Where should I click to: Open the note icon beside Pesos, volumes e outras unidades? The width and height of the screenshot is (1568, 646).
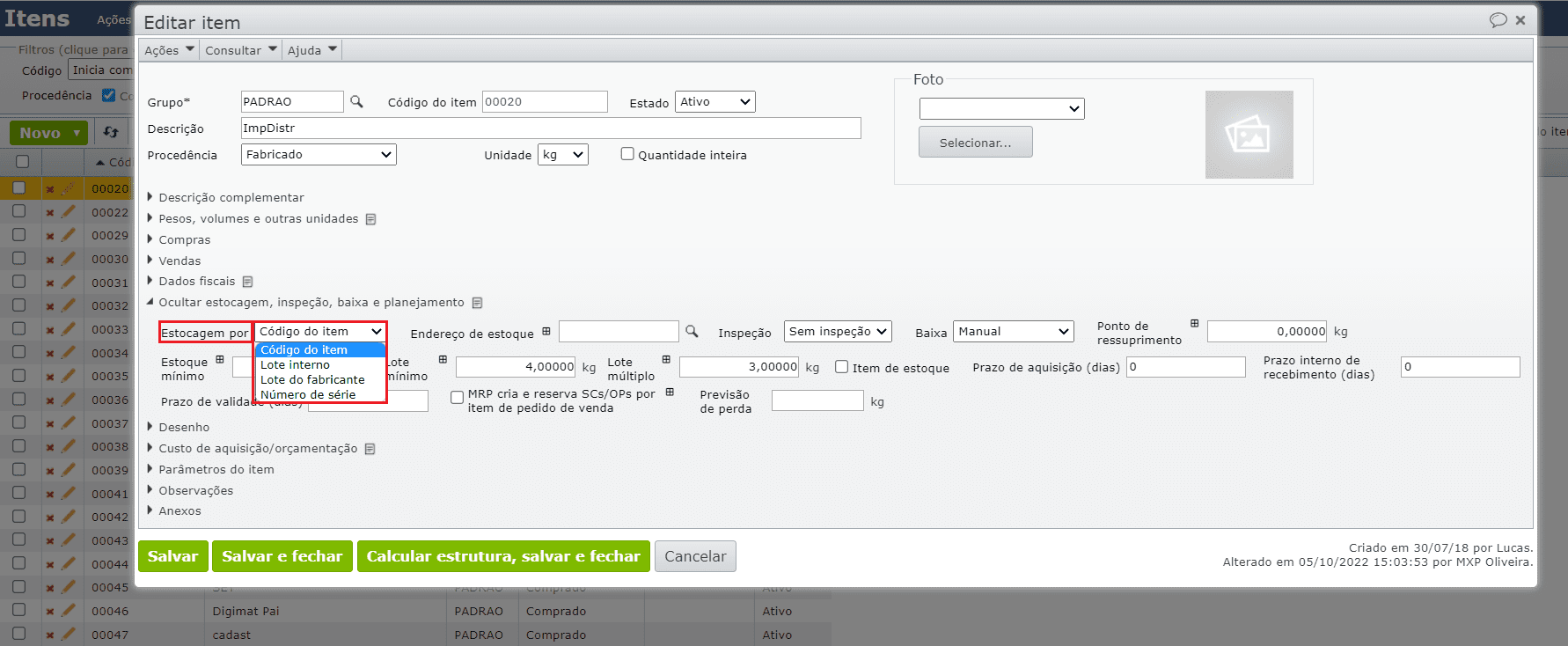[x=371, y=219]
